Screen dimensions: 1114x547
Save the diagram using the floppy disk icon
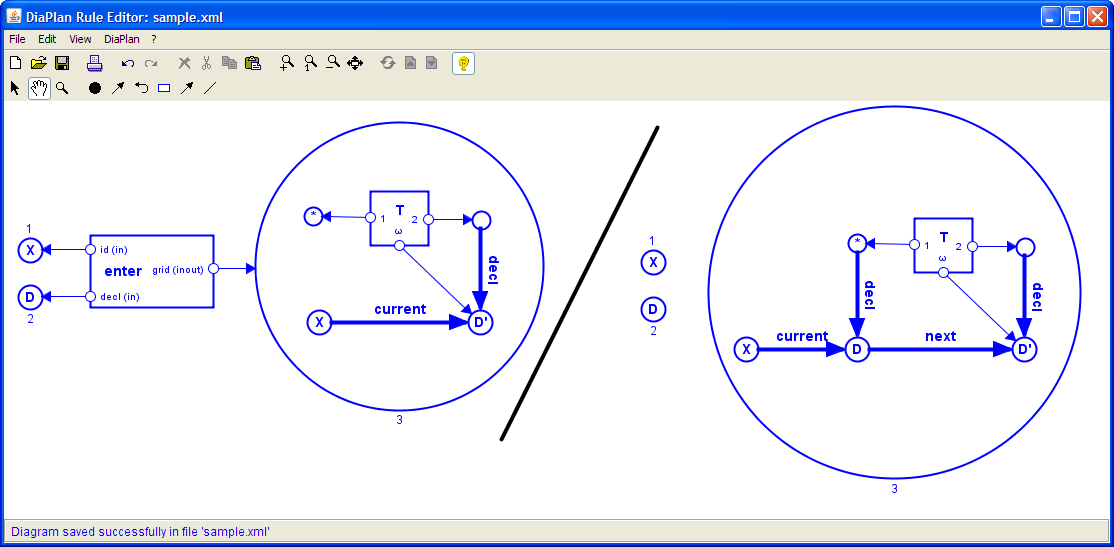(x=61, y=63)
